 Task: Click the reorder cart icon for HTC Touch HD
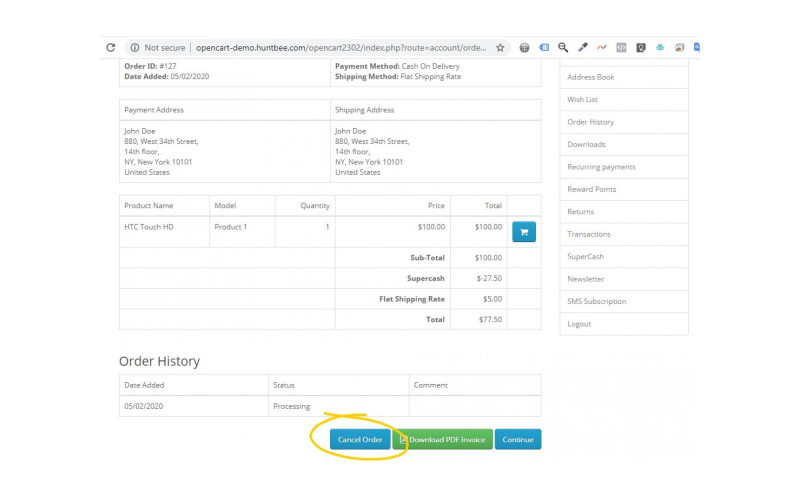point(524,232)
